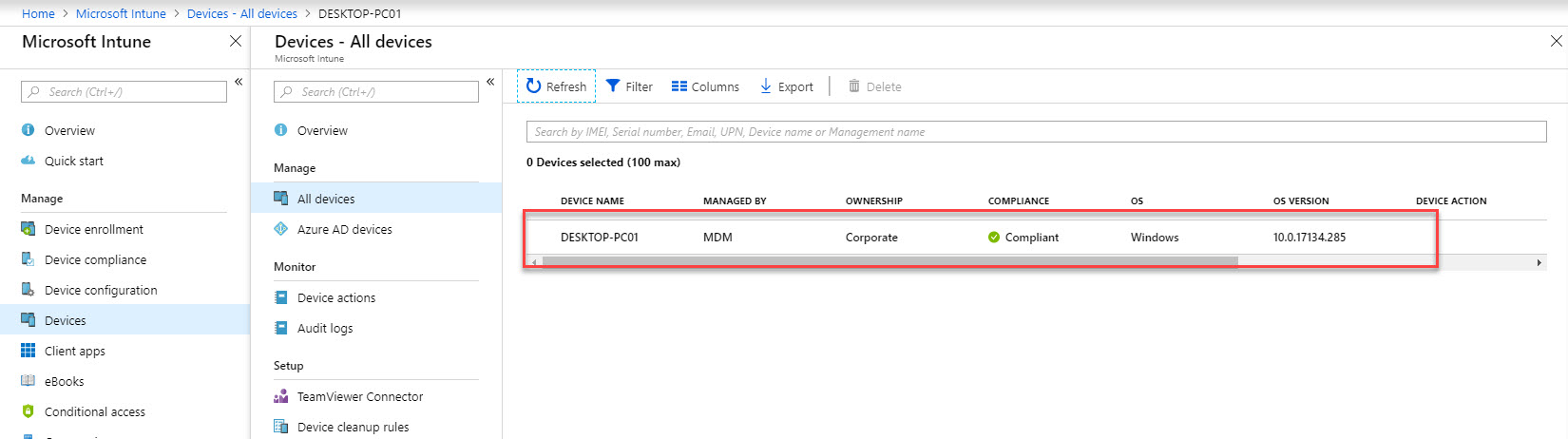Click the Export download arrow icon

(766, 86)
